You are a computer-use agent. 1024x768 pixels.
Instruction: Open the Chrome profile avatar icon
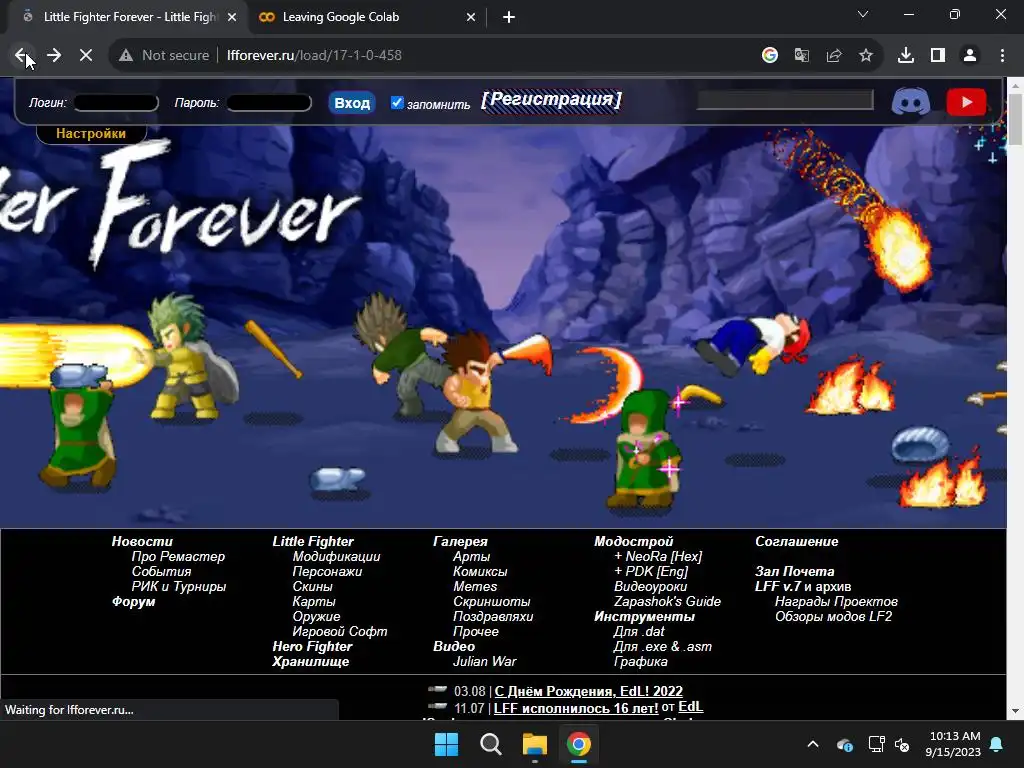click(970, 56)
